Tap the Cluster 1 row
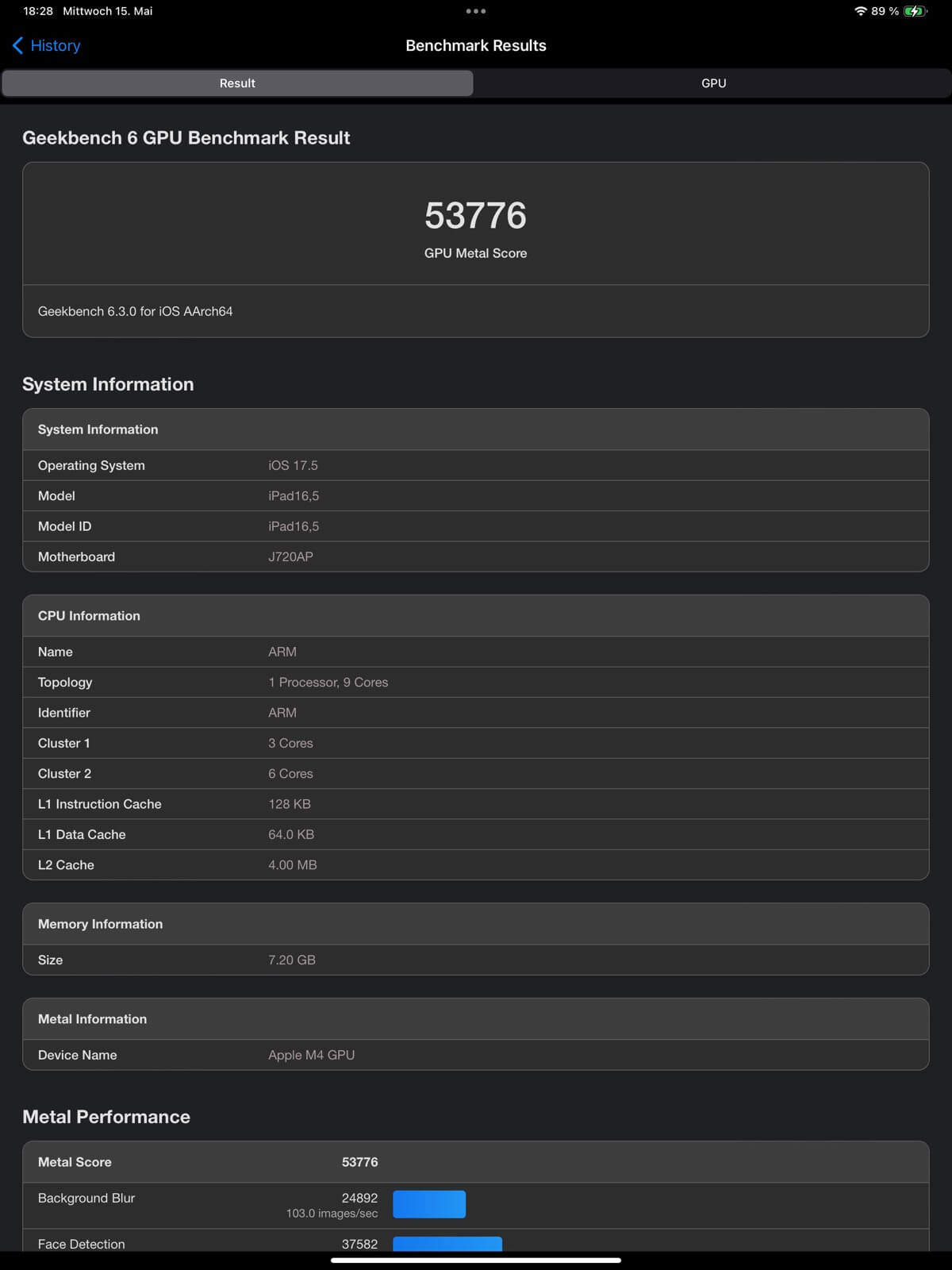 pos(476,743)
